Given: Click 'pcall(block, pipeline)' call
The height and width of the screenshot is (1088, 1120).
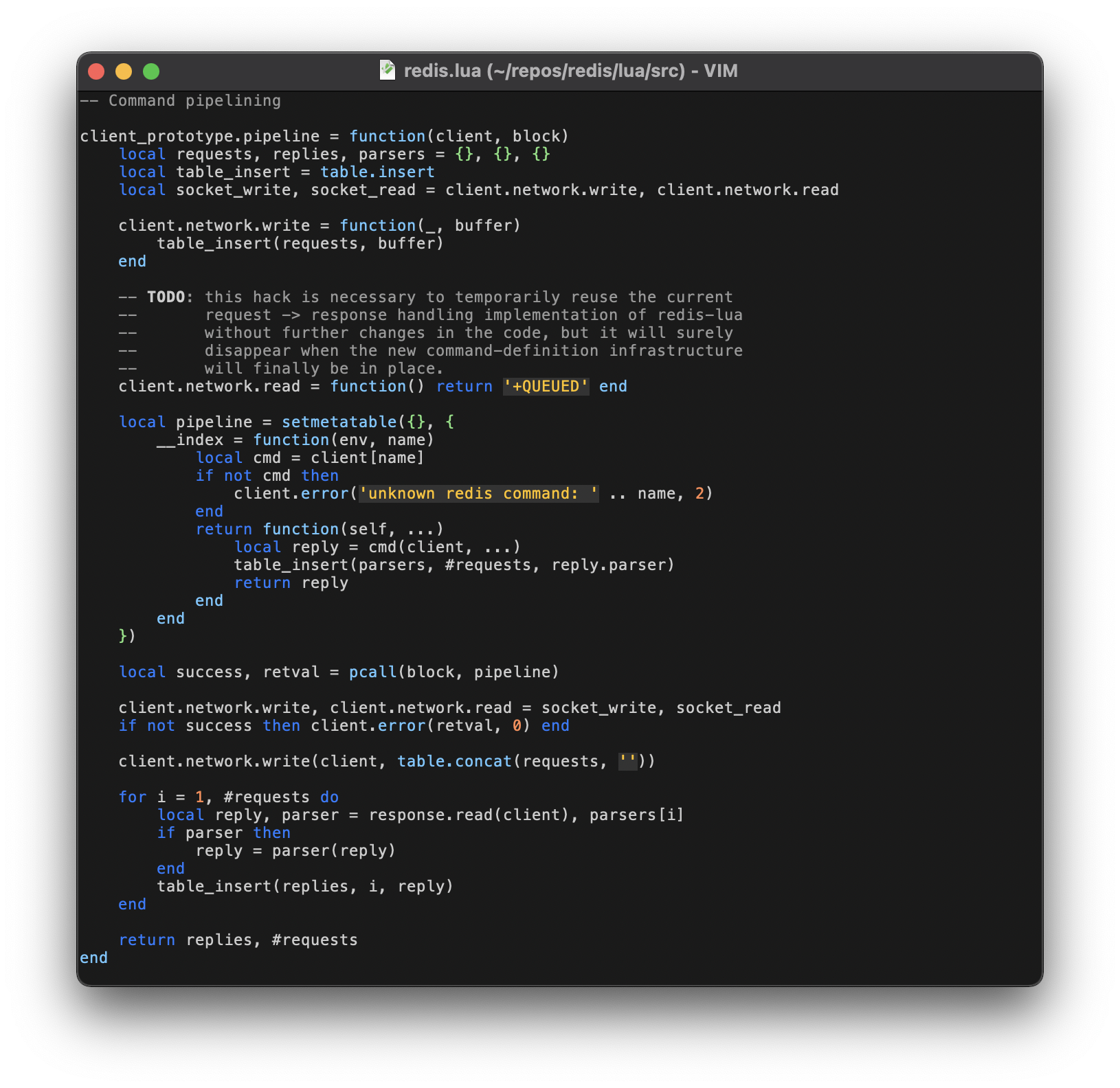Looking at the screenshot, I should point(454,672).
